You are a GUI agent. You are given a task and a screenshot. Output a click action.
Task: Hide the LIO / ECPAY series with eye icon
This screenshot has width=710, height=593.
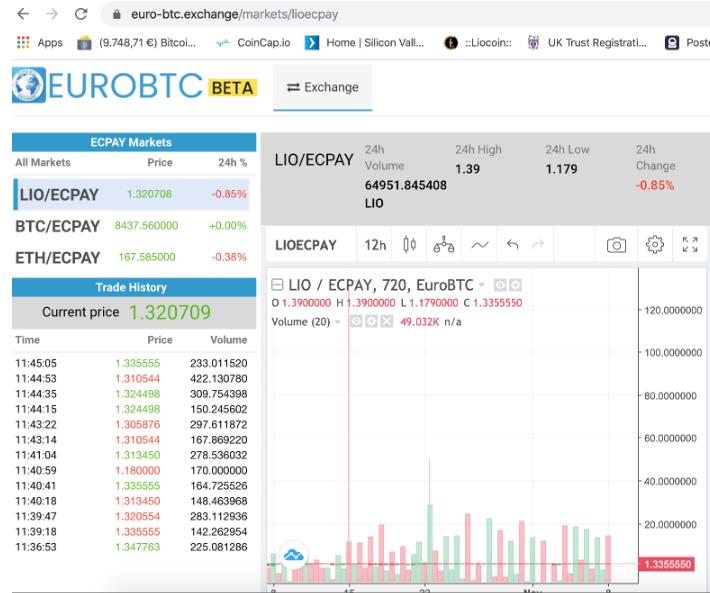click(500, 285)
